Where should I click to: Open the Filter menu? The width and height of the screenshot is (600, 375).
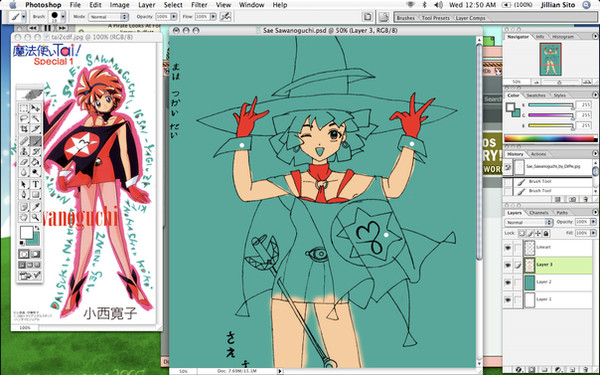(x=199, y=5)
